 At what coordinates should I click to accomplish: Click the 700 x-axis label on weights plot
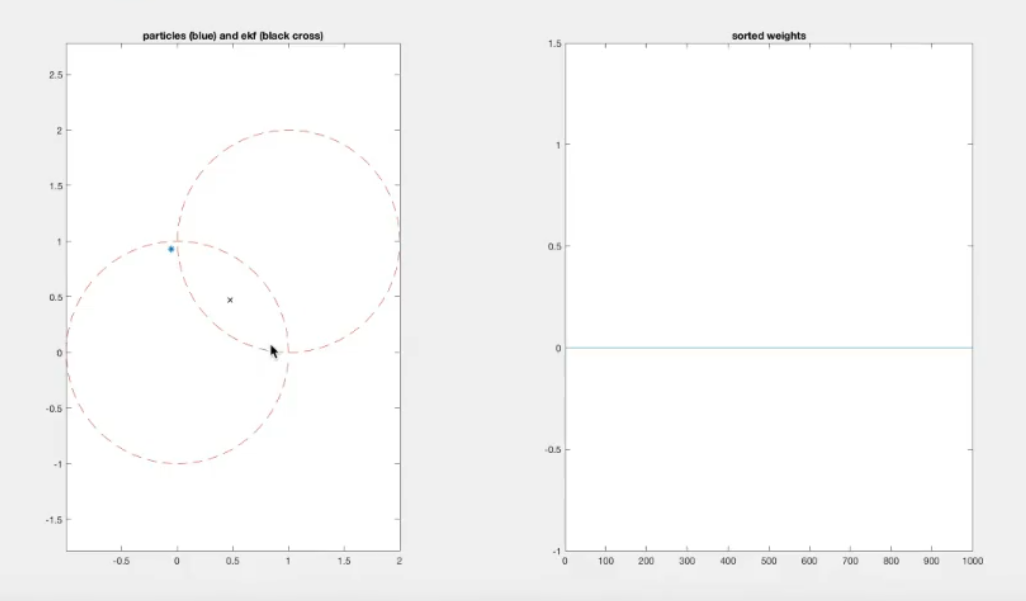[850, 563]
